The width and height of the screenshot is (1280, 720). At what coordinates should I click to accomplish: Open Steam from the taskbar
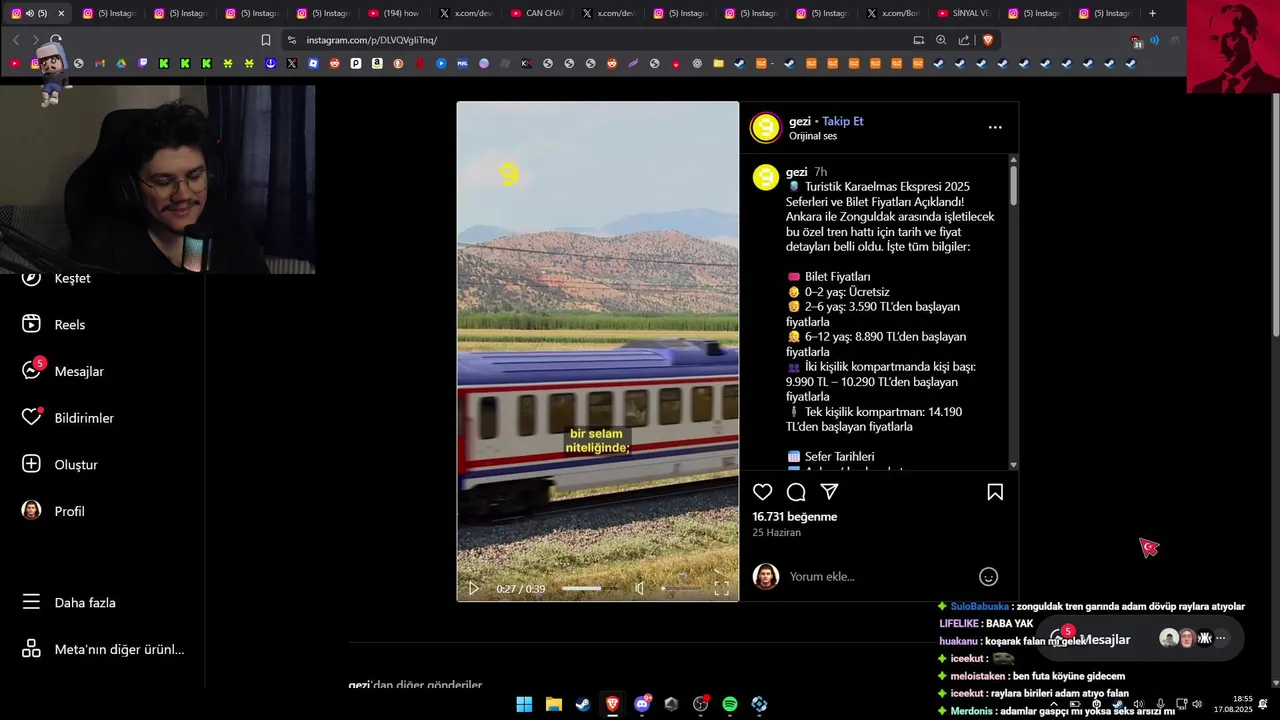(583, 704)
